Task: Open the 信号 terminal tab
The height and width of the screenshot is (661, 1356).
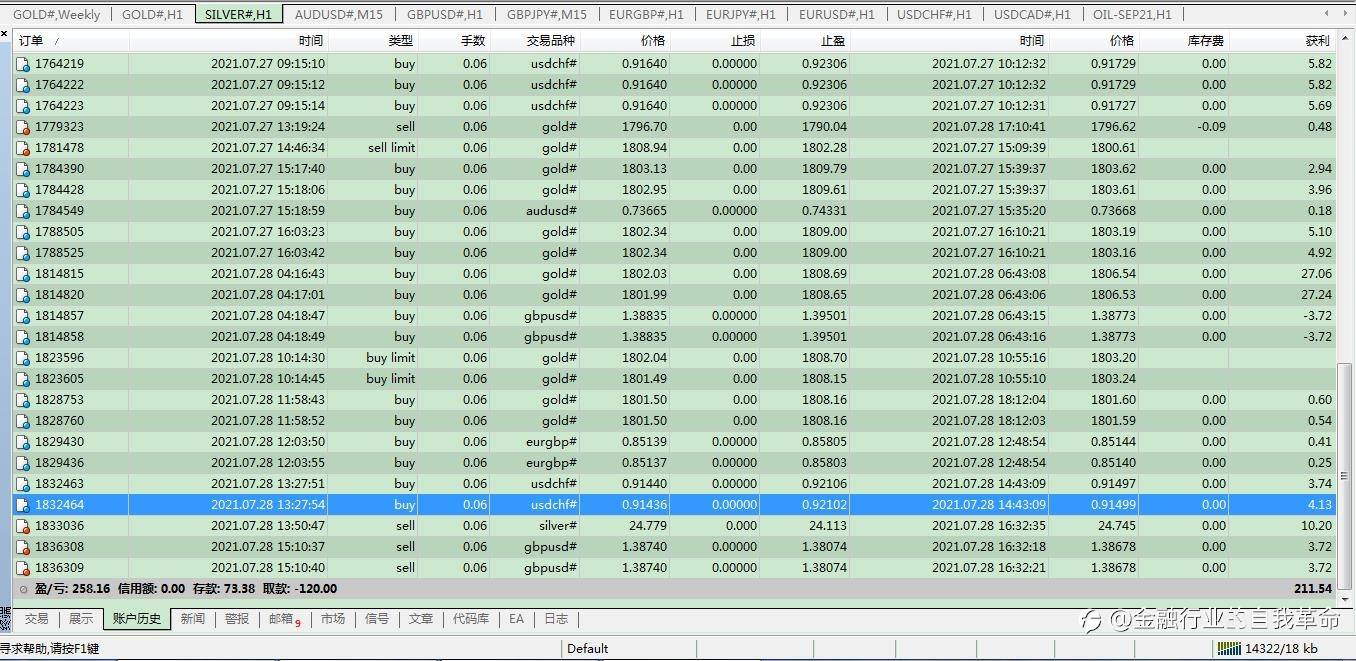Action: pyautogui.click(x=377, y=619)
